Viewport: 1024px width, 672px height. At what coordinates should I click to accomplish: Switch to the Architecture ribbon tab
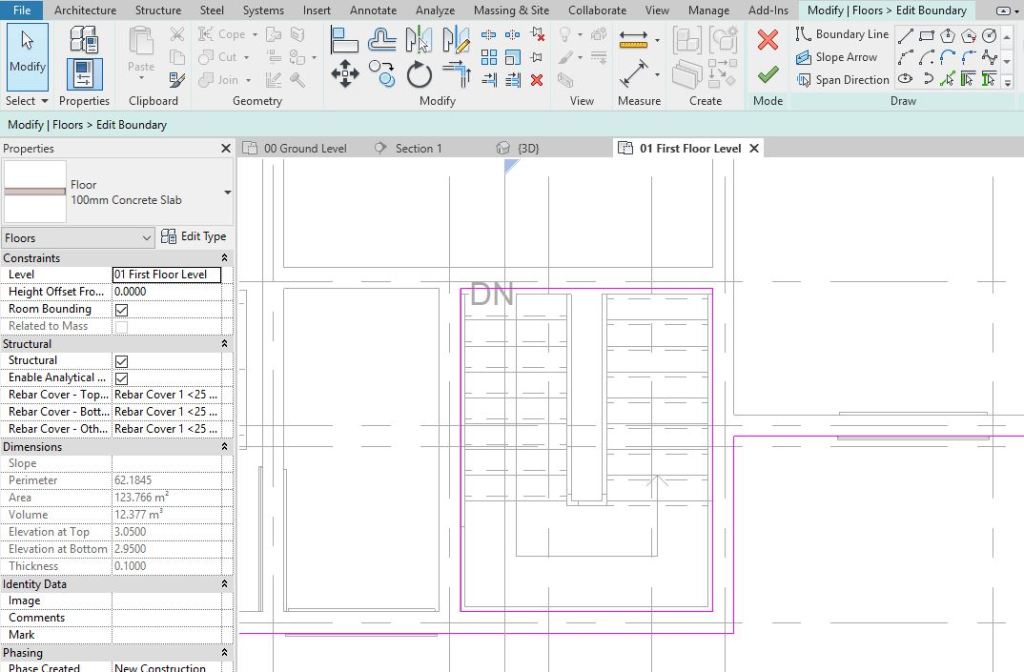click(x=85, y=10)
